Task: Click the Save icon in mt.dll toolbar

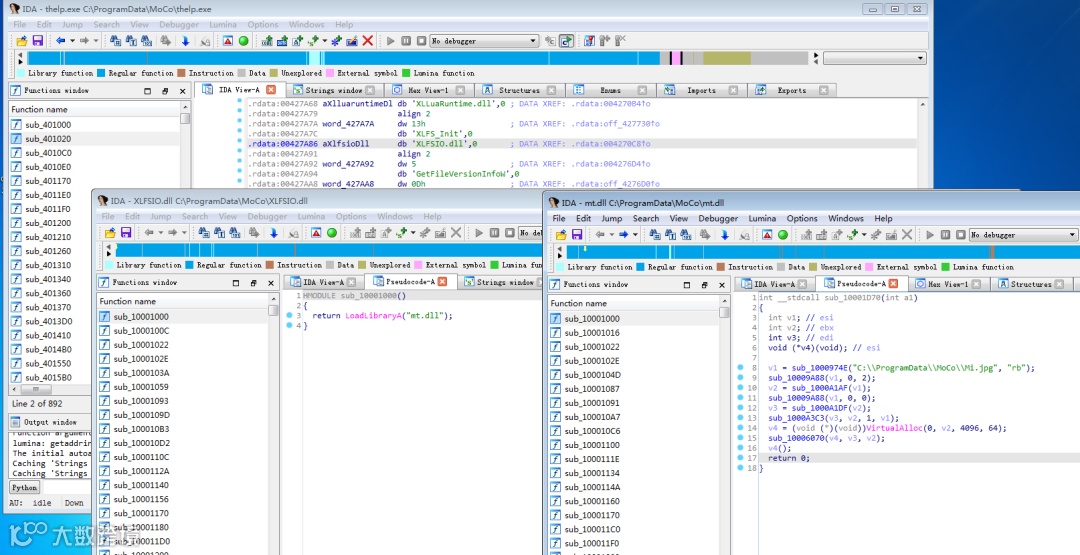Action: click(578, 235)
